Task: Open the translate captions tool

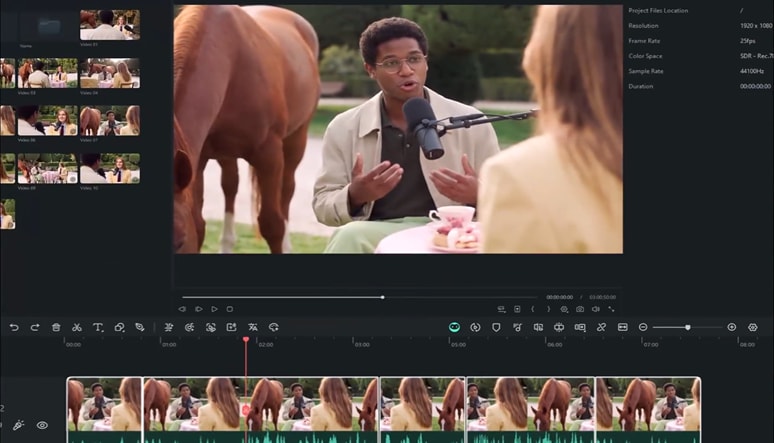Action: pos(253,327)
